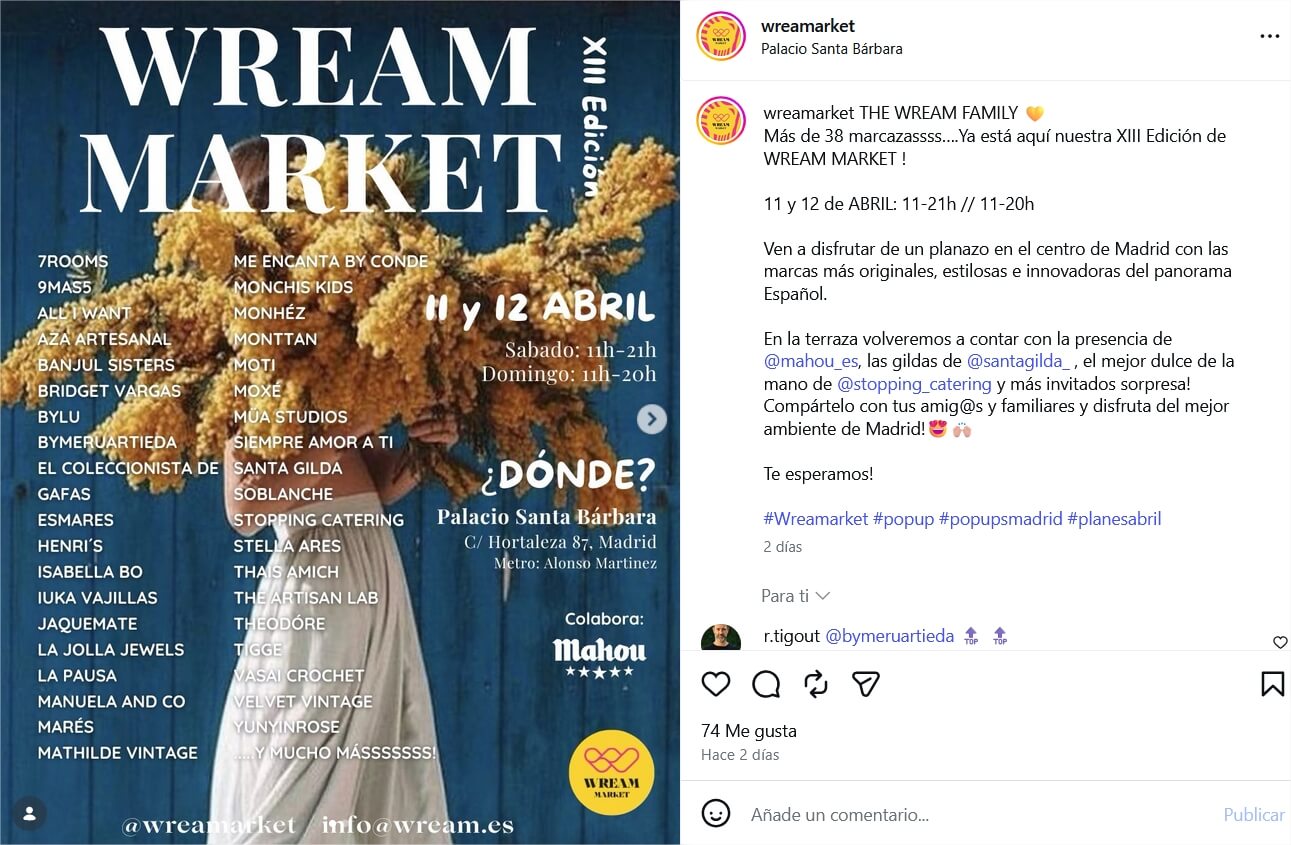Image resolution: width=1291 pixels, height=845 pixels.
Task: Save the post with the bookmark icon
Action: coord(1272,684)
